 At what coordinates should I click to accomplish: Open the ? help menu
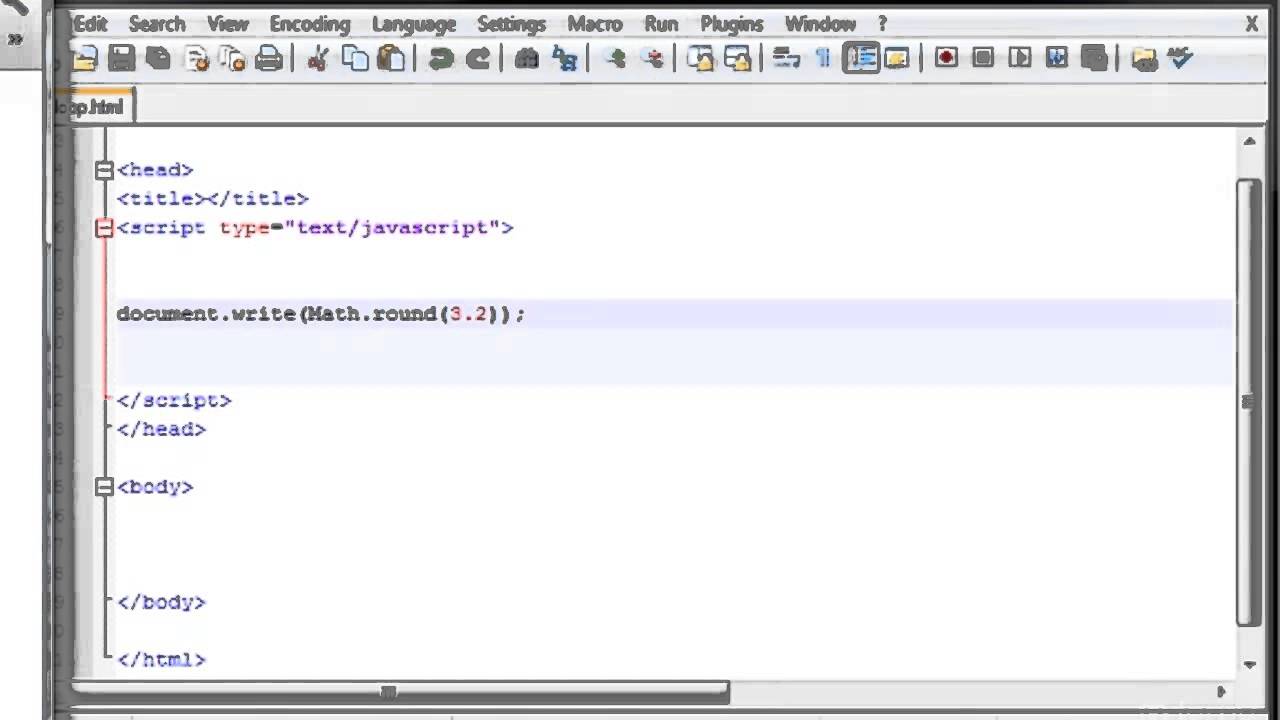882,23
